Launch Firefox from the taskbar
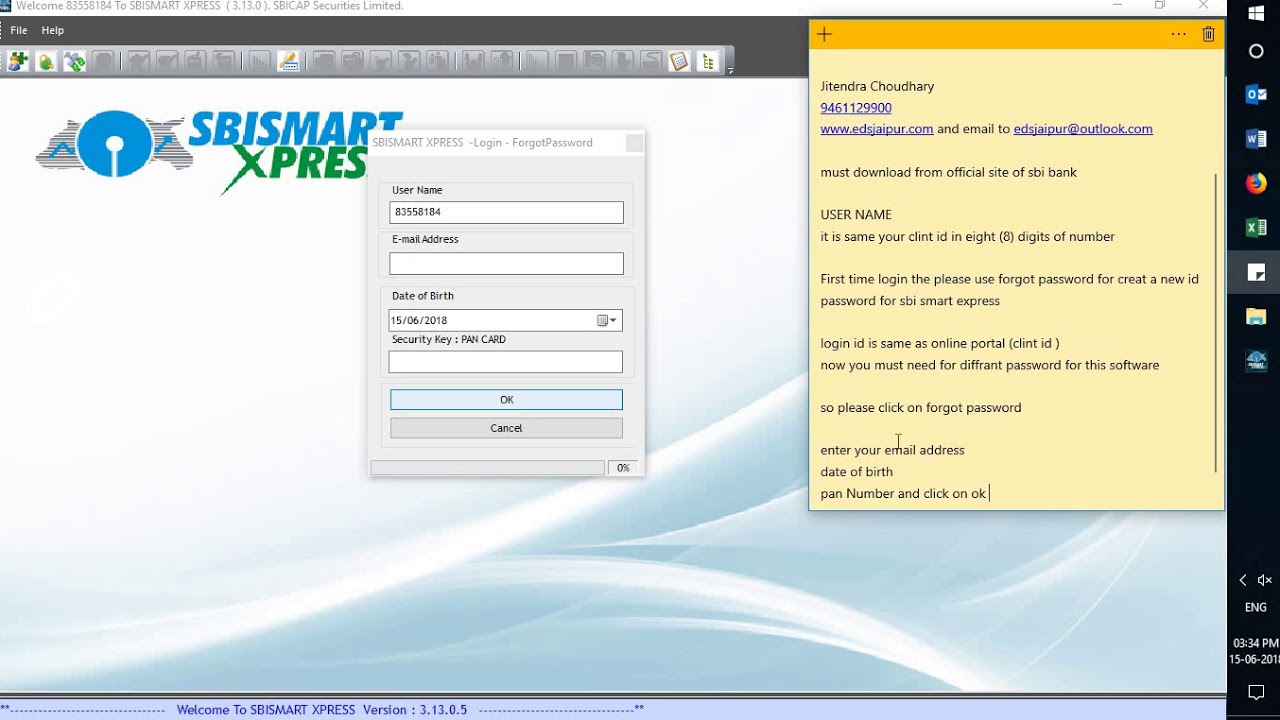The image size is (1280, 720). coord(1257,183)
